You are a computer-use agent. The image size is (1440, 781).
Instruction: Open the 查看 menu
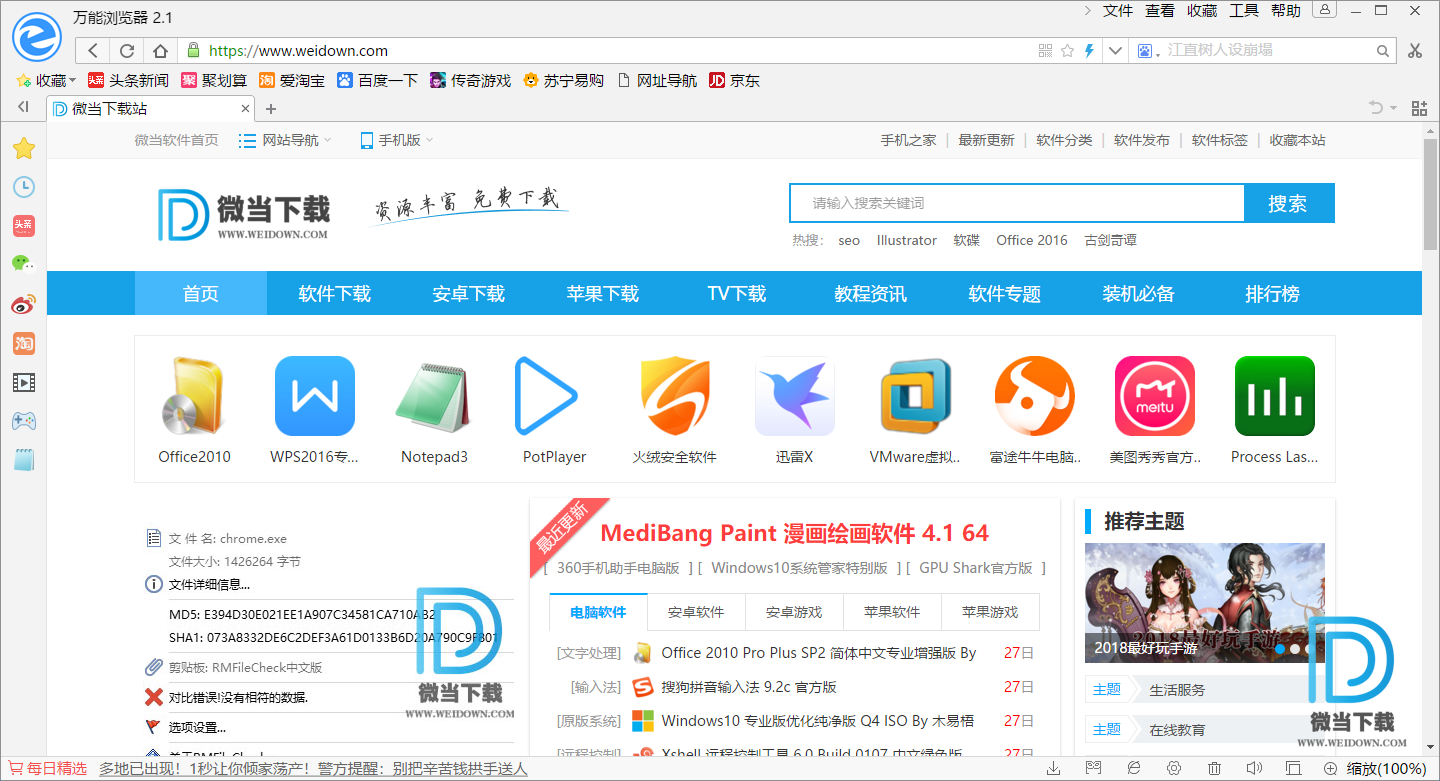pos(1160,10)
